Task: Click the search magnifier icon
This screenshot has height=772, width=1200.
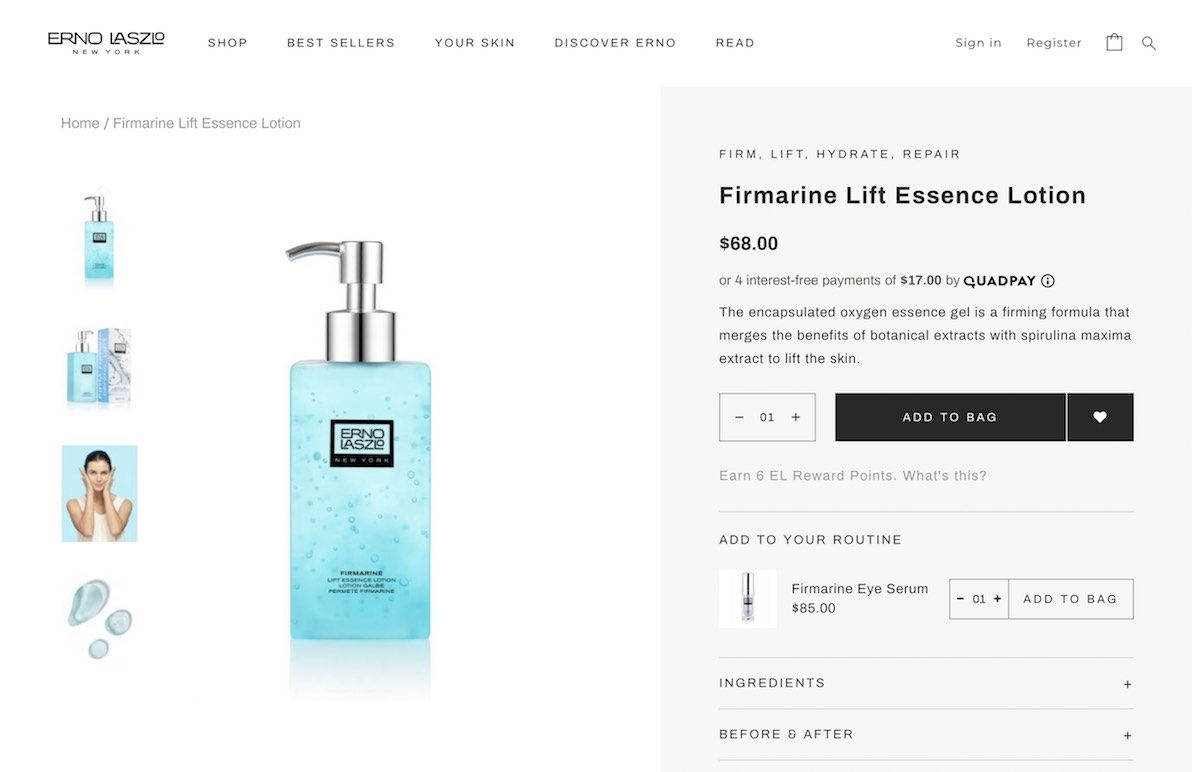Action: pos(1149,43)
